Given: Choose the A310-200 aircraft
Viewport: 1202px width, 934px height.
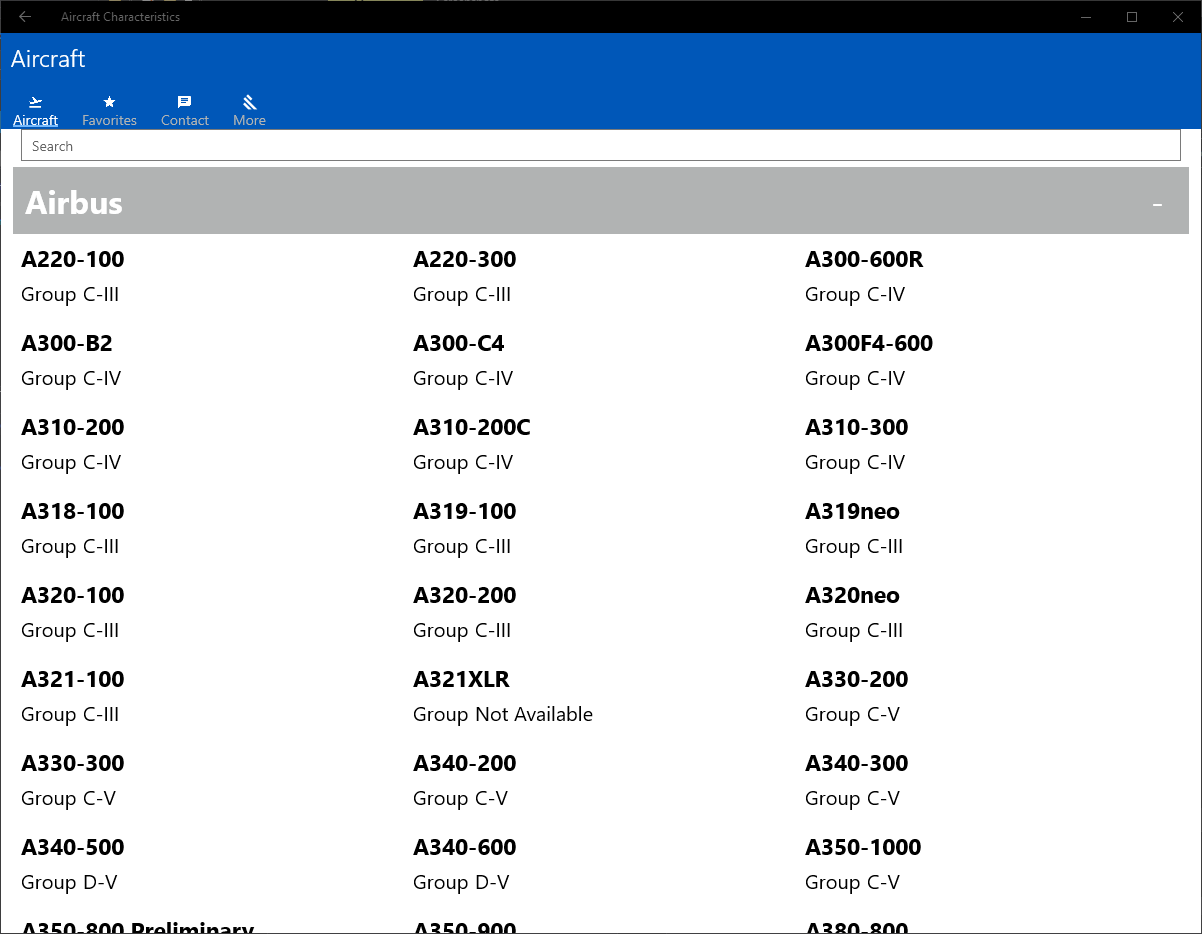Looking at the screenshot, I should pos(73,428).
